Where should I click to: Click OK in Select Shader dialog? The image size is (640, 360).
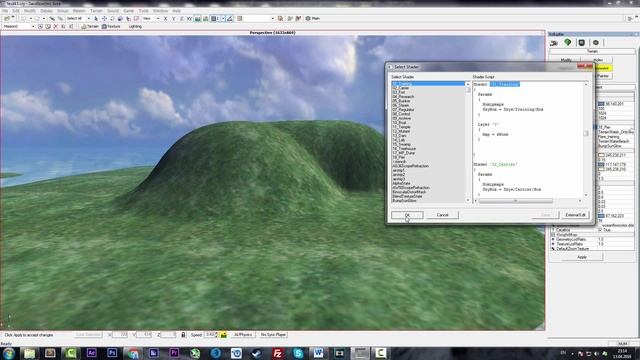click(407, 215)
